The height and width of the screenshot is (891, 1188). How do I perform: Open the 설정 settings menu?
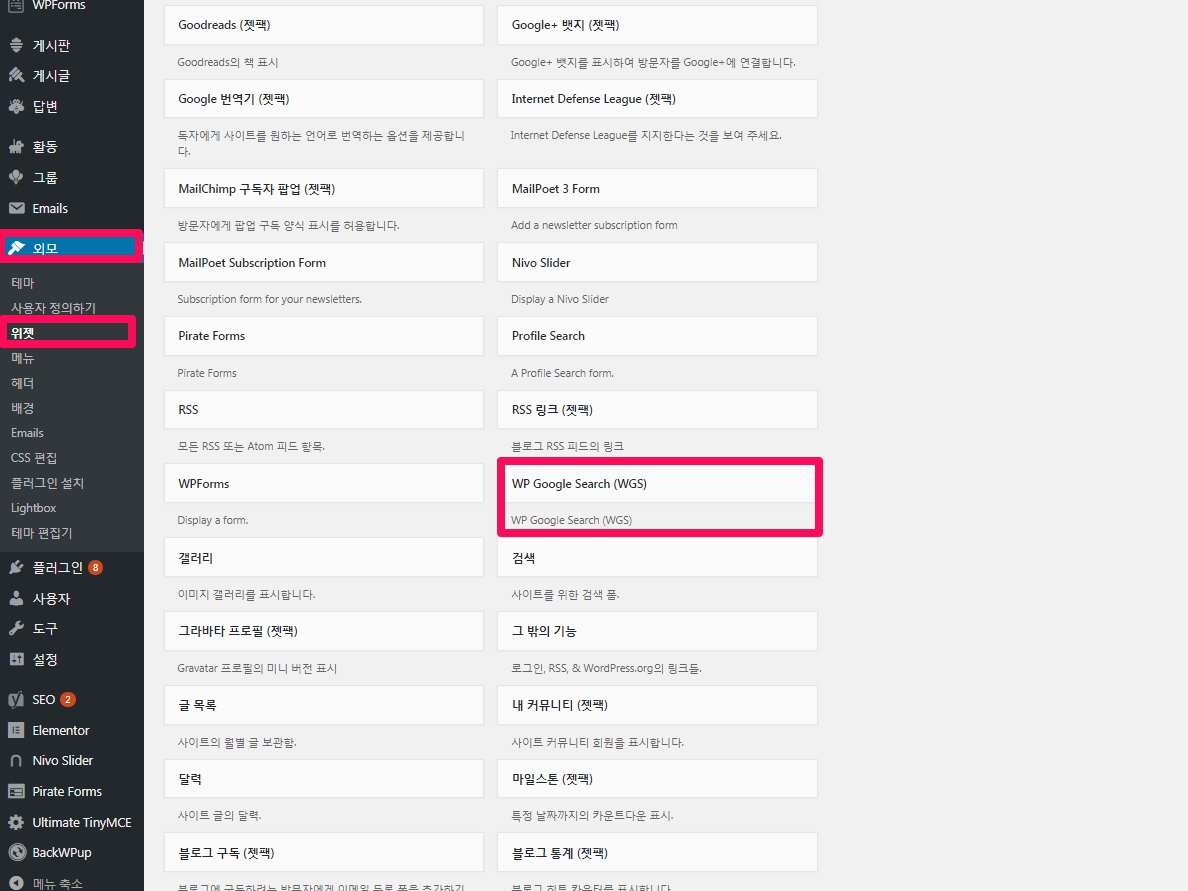pos(45,660)
